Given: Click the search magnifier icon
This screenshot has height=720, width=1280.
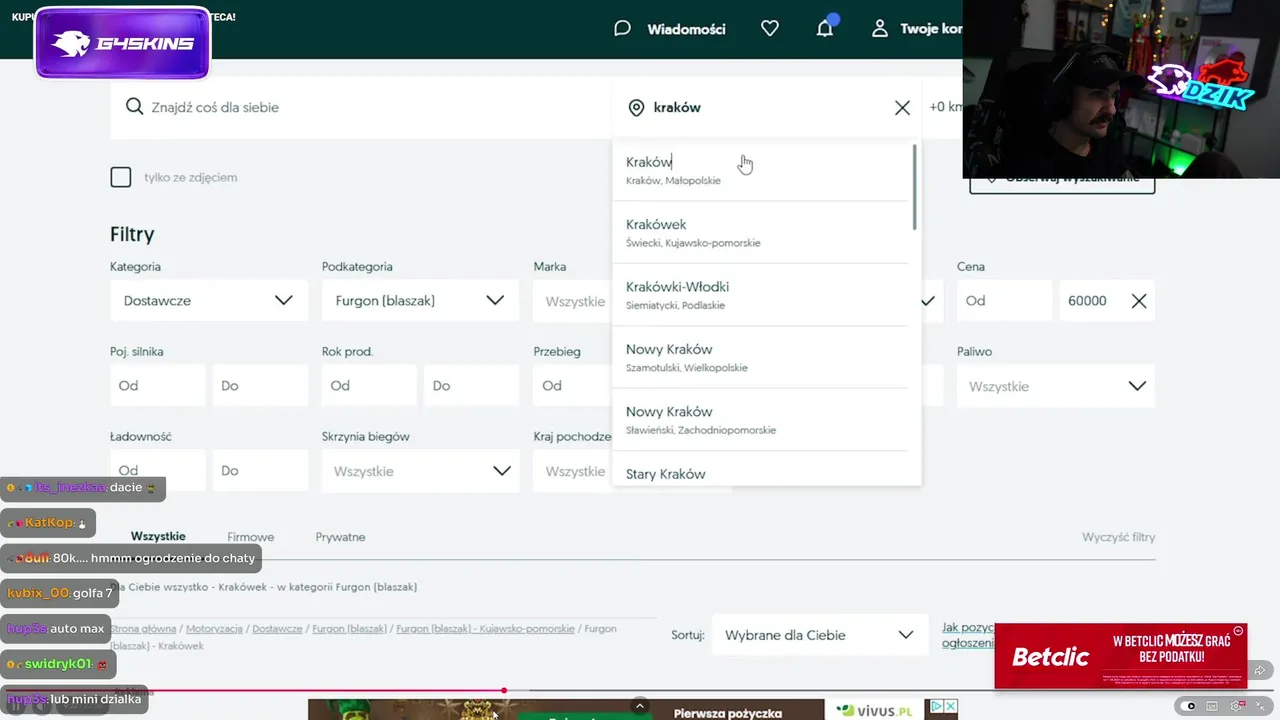Looking at the screenshot, I should (x=134, y=107).
